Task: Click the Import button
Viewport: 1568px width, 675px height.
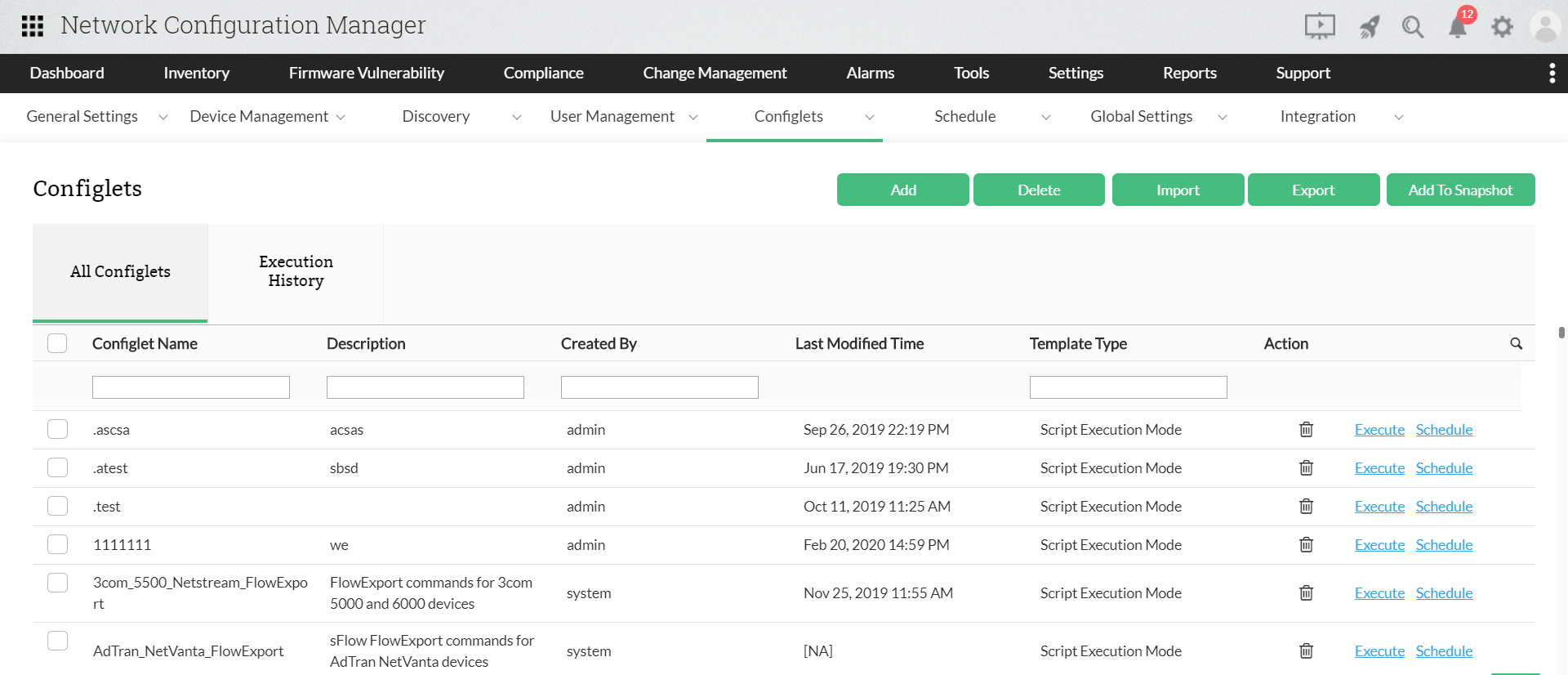Action: tap(1178, 190)
